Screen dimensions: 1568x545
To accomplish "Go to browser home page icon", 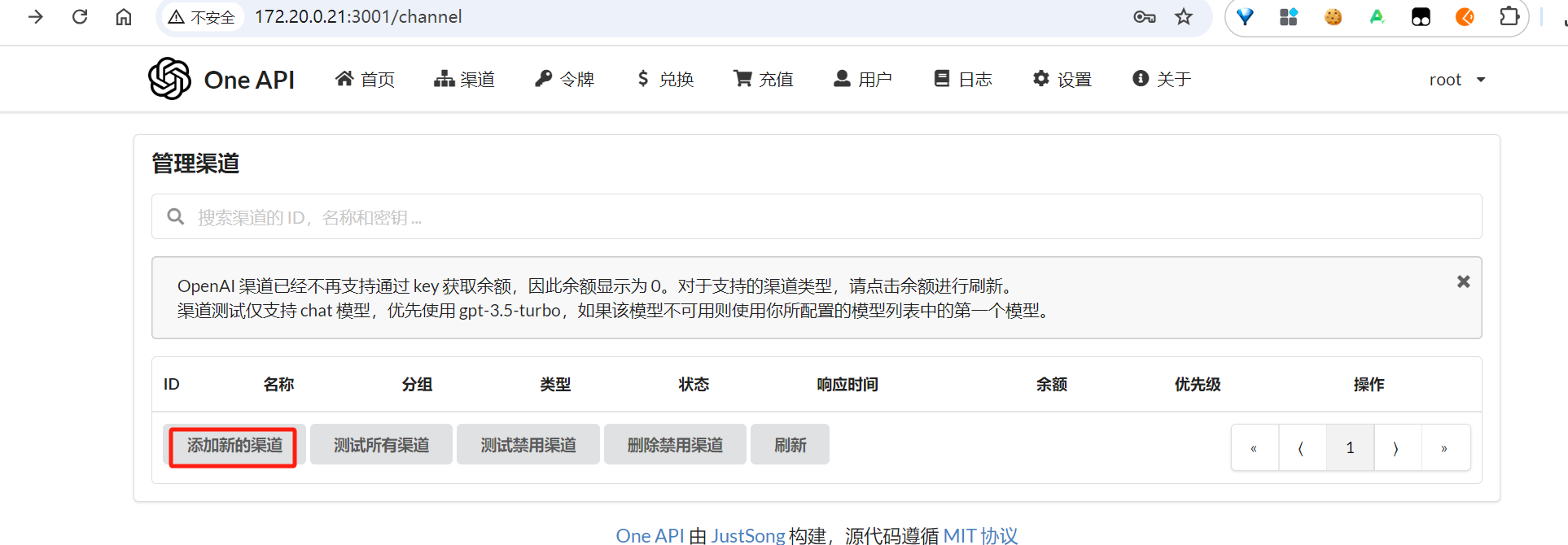I will (124, 16).
